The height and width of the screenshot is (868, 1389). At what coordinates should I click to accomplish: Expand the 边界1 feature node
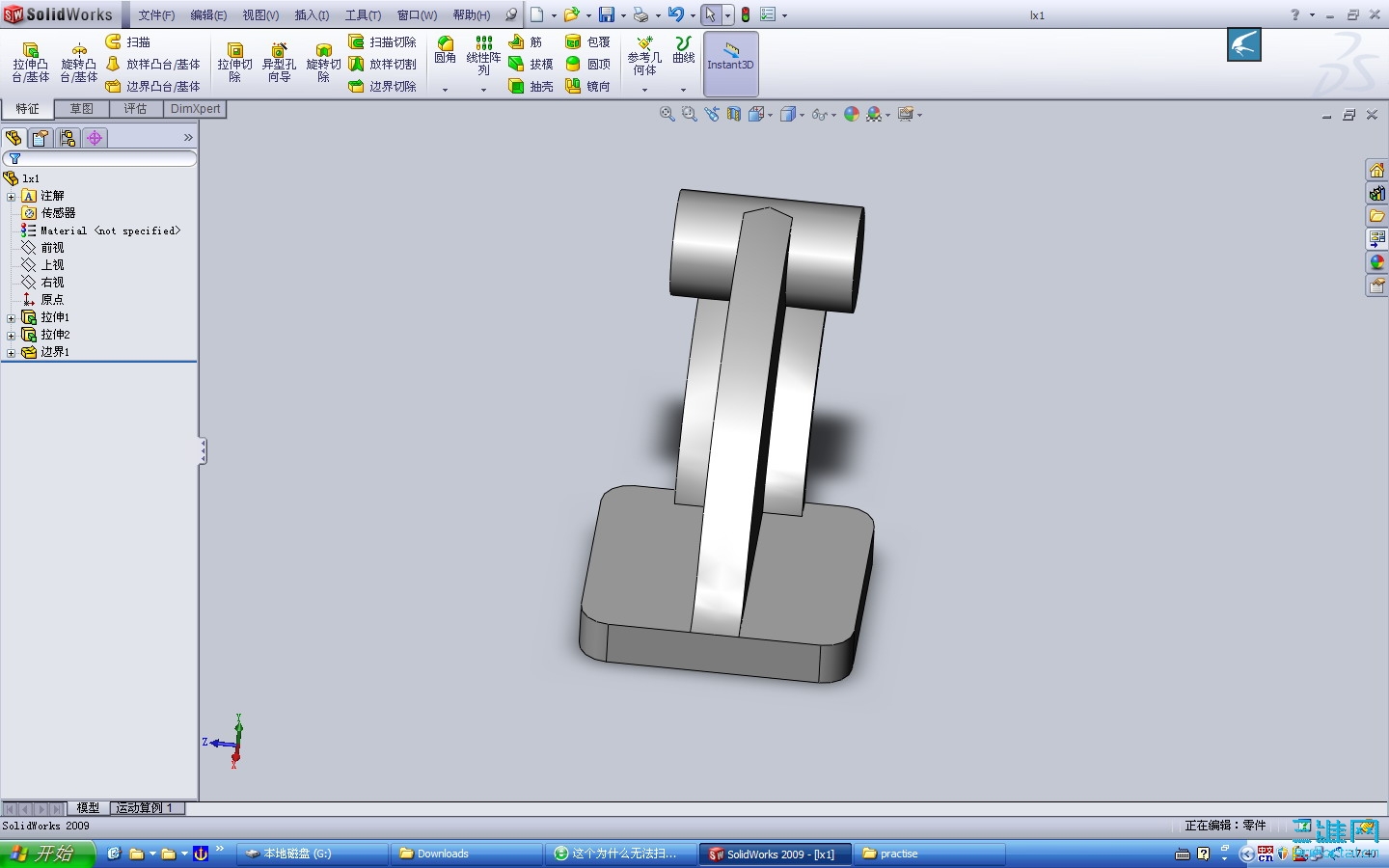pos(11,352)
